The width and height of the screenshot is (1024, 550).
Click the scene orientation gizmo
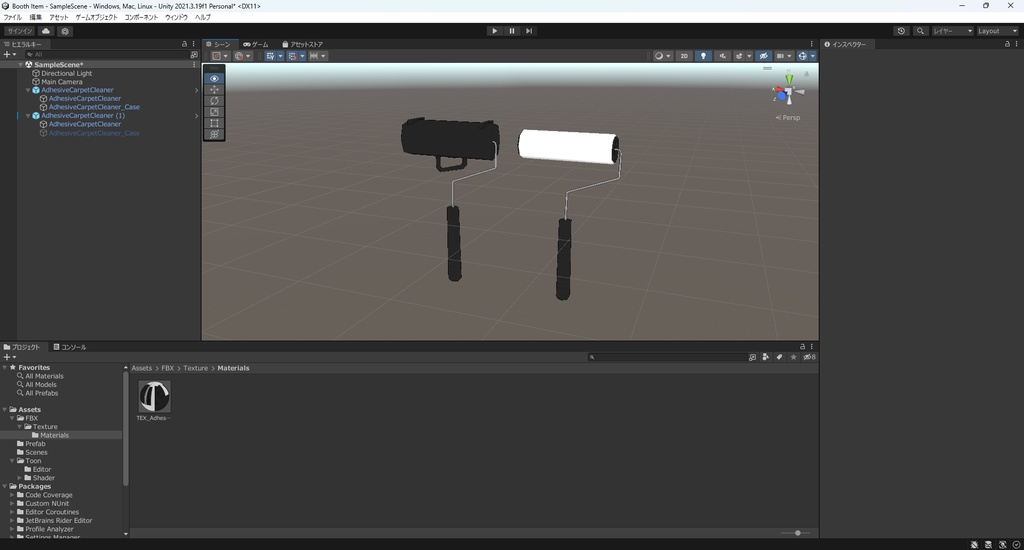788,93
